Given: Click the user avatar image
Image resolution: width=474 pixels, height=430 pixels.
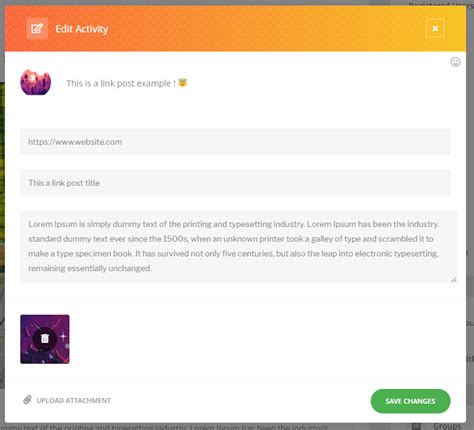Looking at the screenshot, I should click(36, 82).
